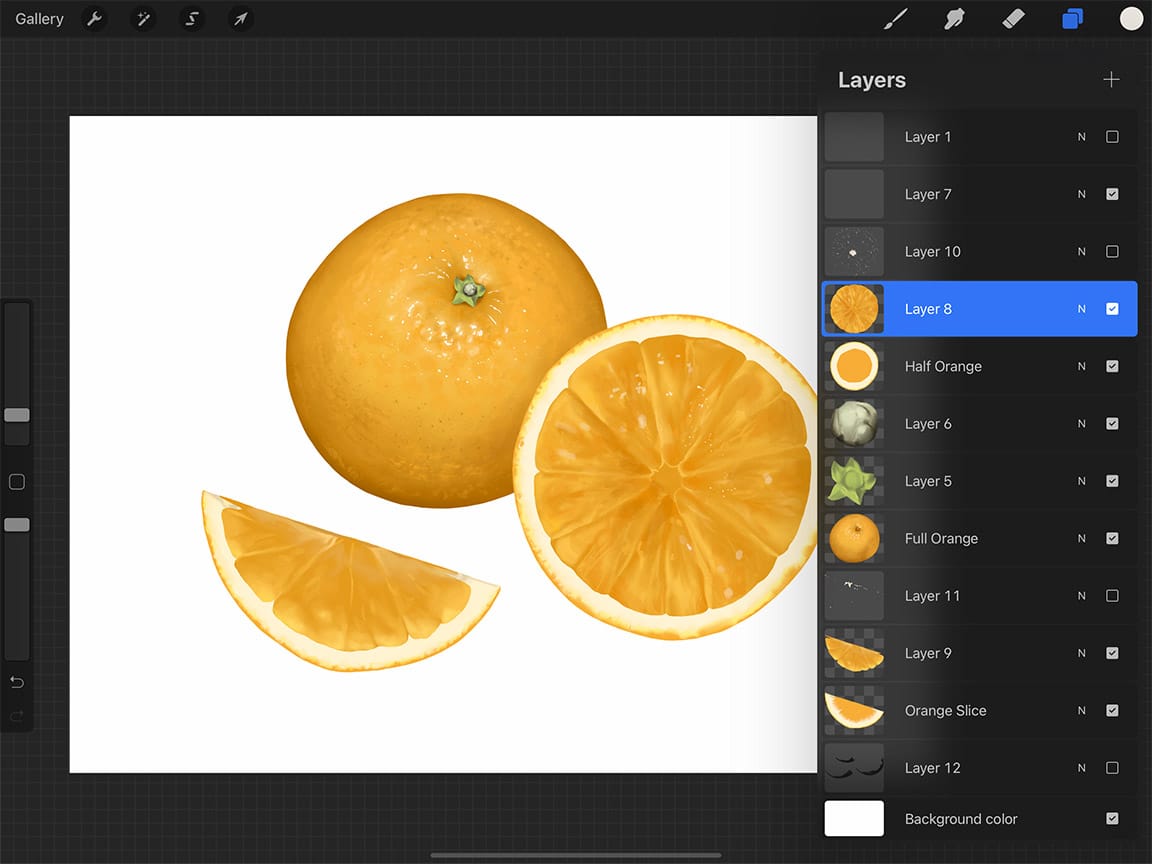Switch to the Eraser tool

click(1013, 18)
